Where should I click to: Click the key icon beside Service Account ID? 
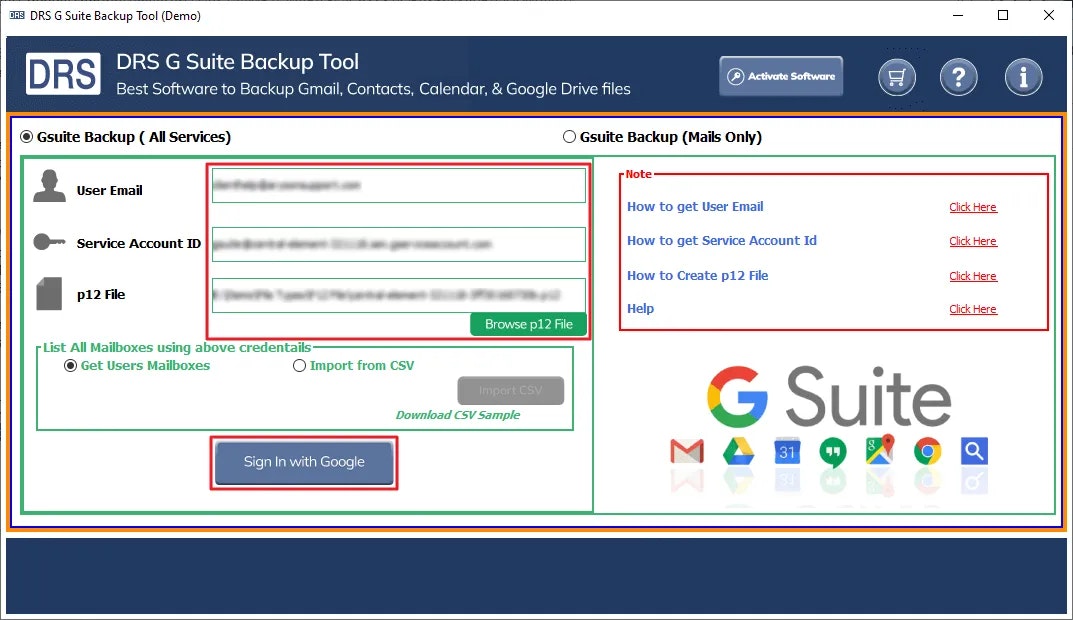[49, 242]
